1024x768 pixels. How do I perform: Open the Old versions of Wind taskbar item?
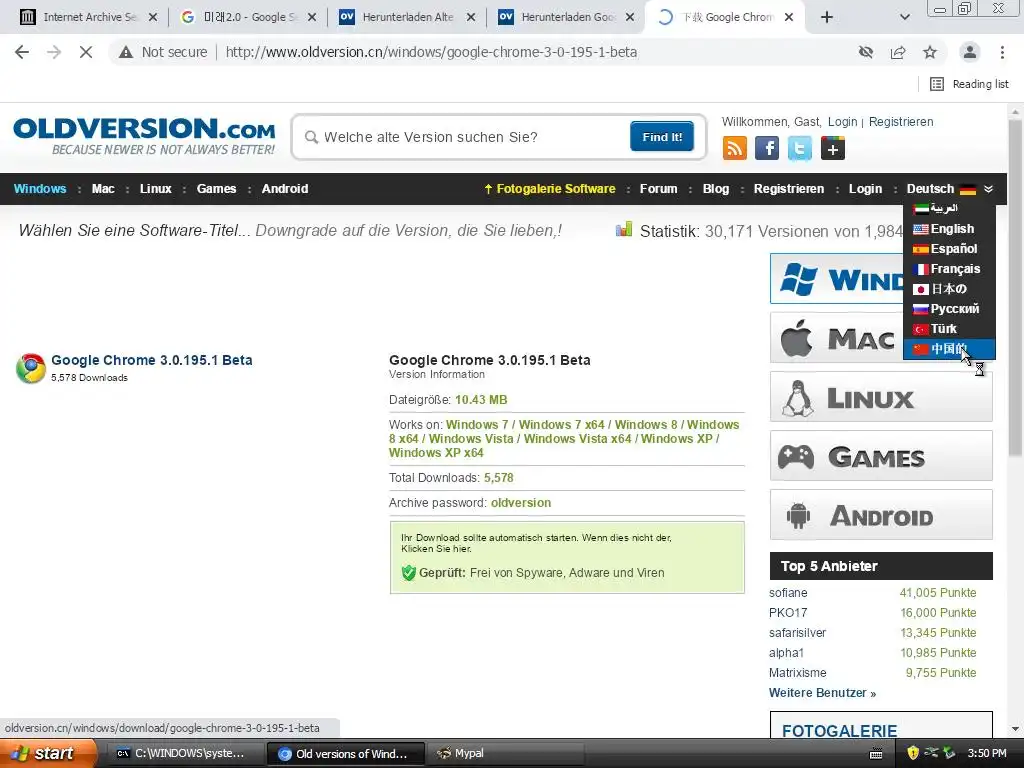pos(346,754)
